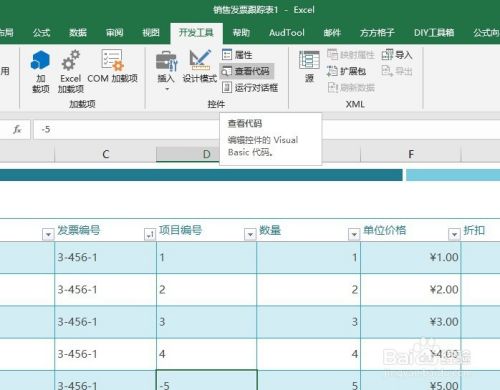Switch to 审阅 ribbon tab
This screenshot has width=500, height=390.
[114, 33]
